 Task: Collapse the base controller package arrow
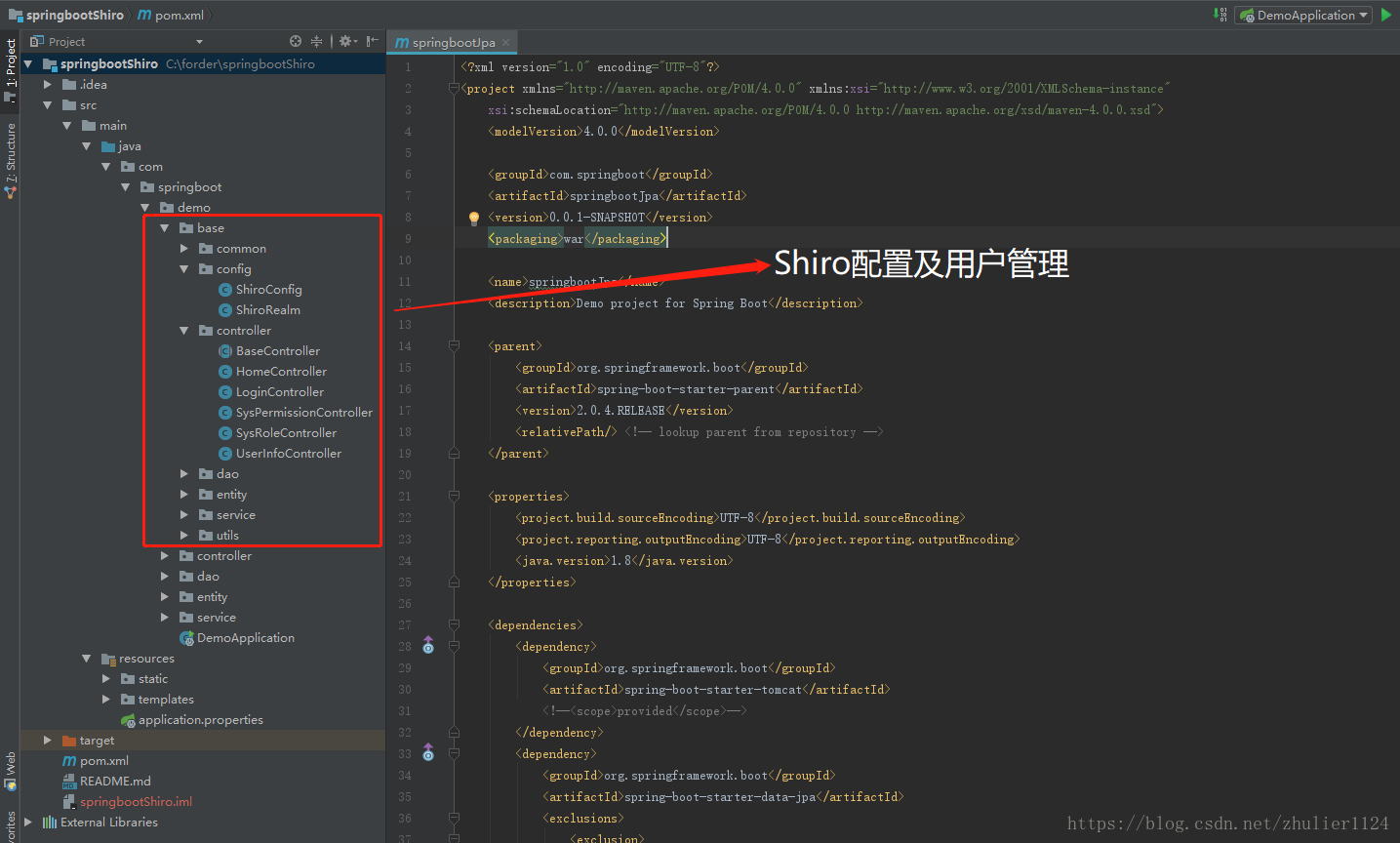pos(183,330)
